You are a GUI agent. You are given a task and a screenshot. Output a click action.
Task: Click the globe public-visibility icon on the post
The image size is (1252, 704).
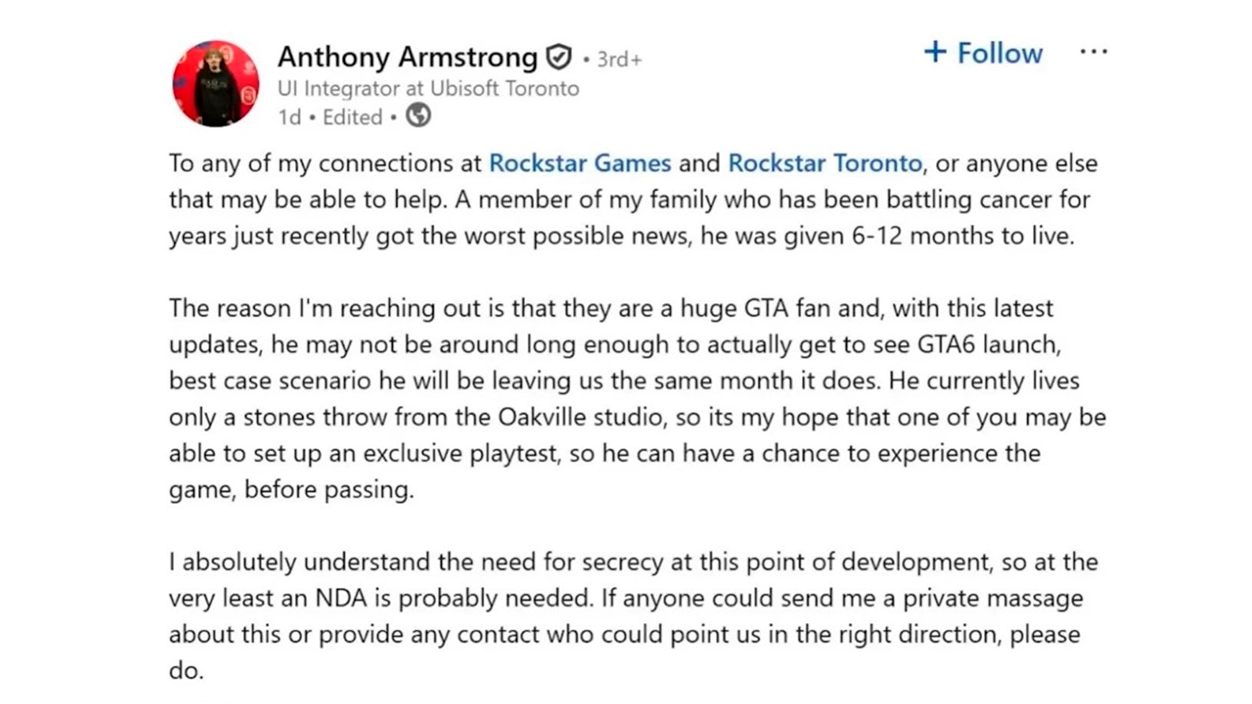[417, 116]
